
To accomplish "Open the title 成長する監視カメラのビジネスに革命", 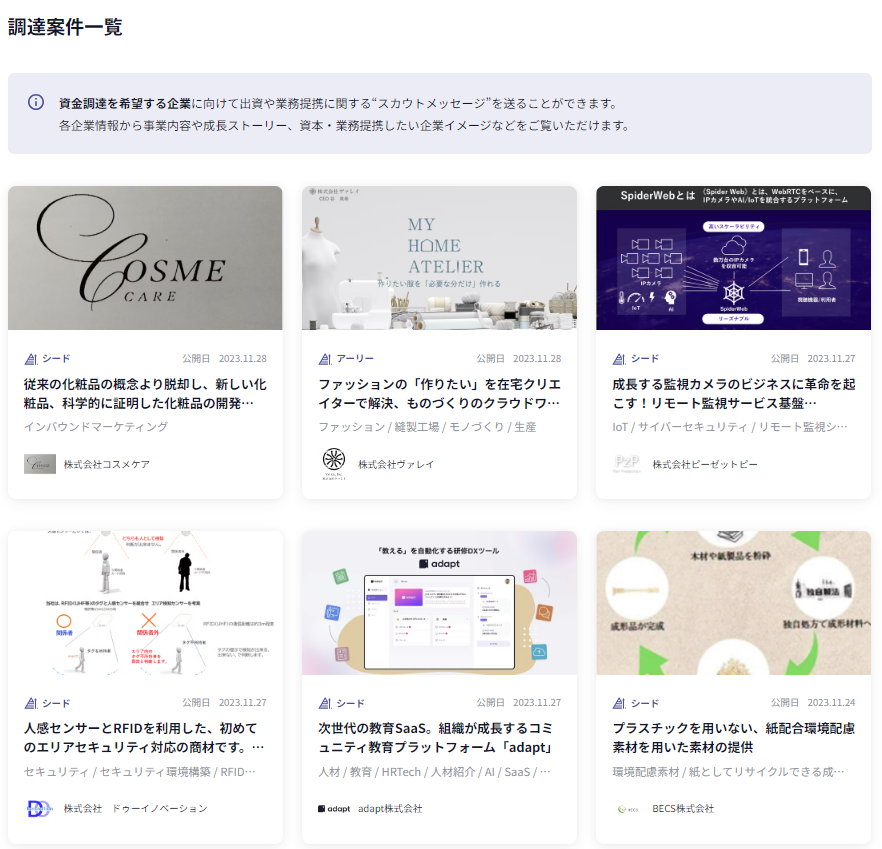I will [x=734, y=394].
